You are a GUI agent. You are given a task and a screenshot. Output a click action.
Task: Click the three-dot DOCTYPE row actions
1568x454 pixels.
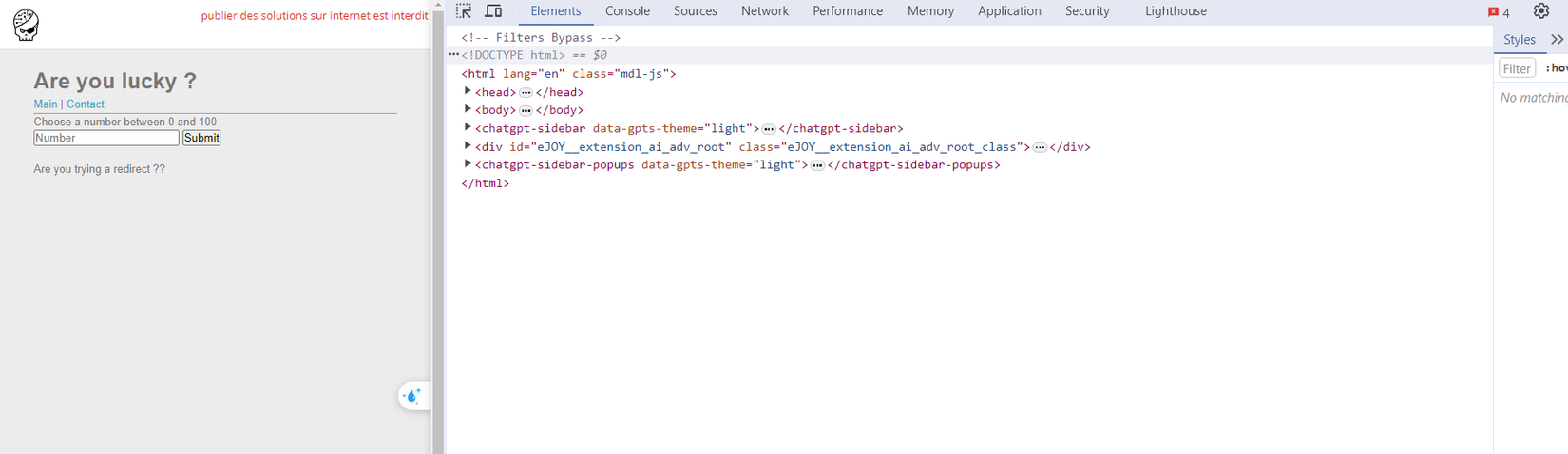coord(453,55)
